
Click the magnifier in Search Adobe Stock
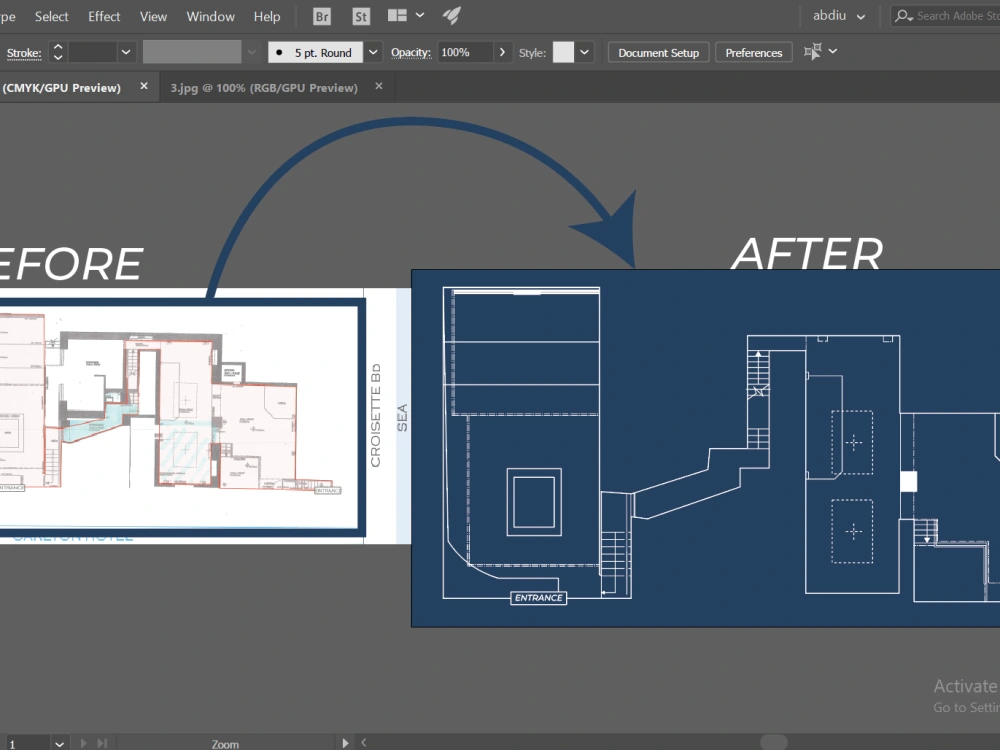[x=901, y=16]
